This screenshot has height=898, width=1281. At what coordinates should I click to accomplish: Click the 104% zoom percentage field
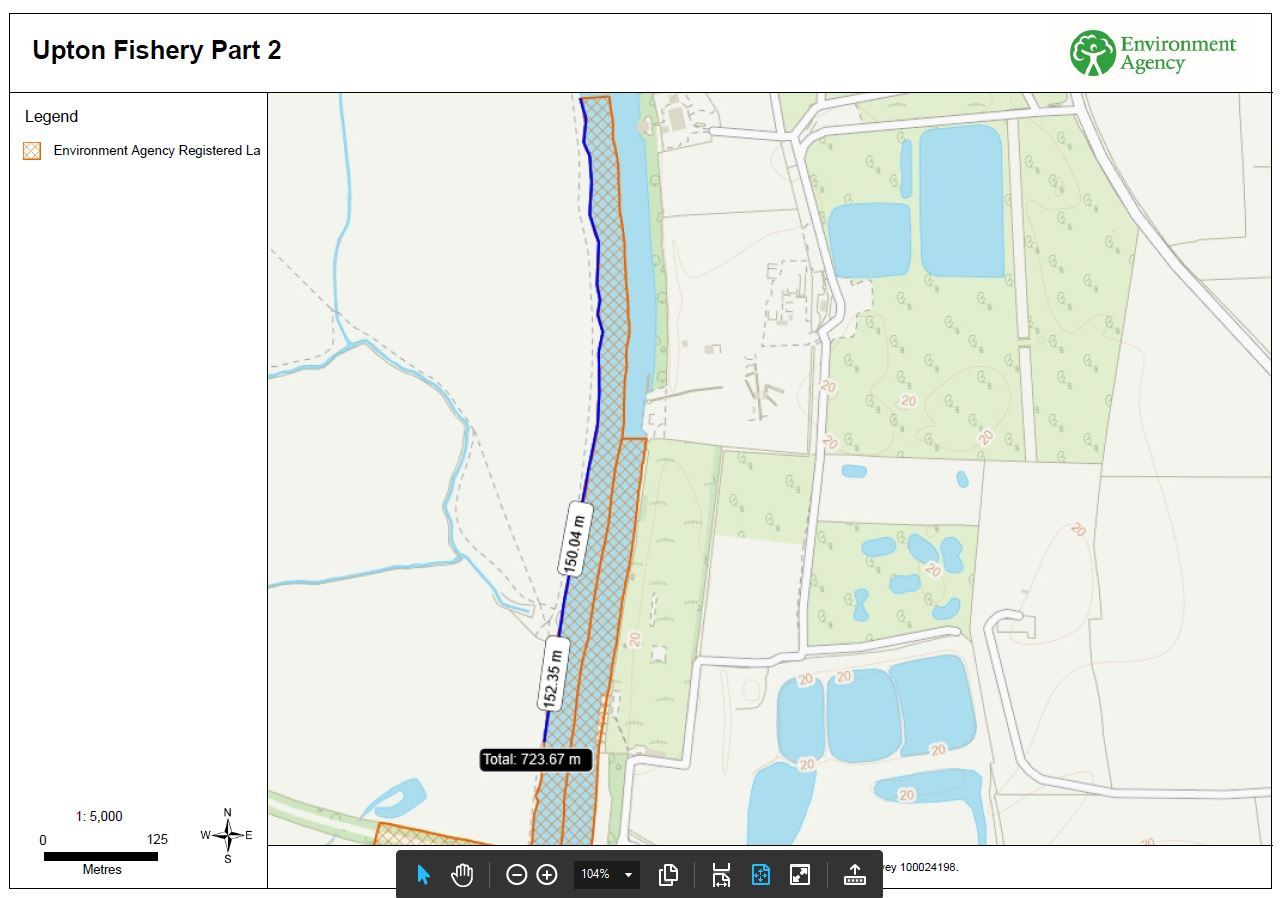[x=595, y=875]
